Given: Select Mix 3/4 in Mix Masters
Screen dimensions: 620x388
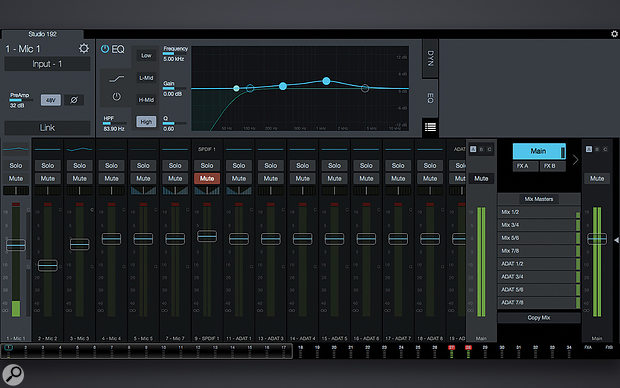Looking at the screenshot, I should 539,225.
